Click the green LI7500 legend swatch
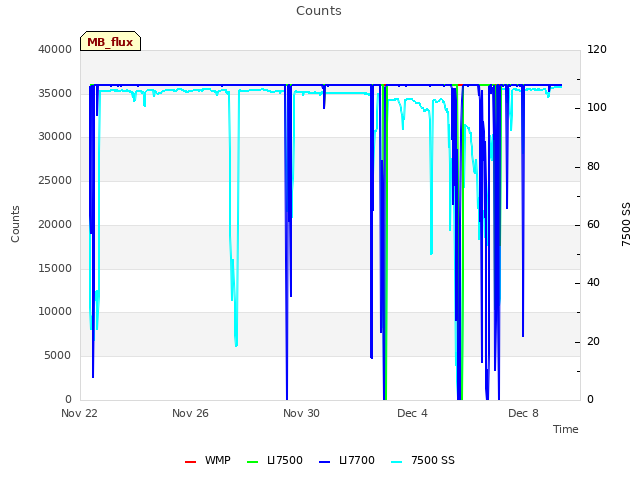This screenshot has width=640, height=480. 253,462
